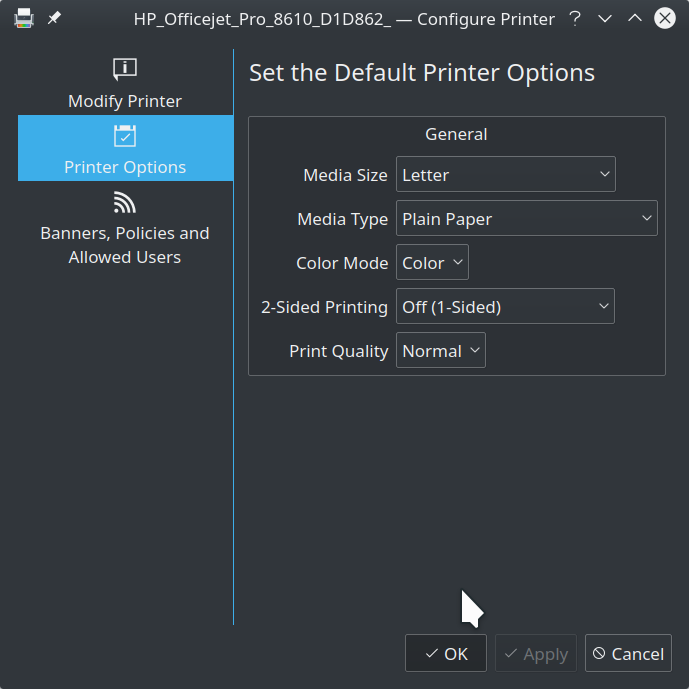The width and height of the screenshot is (689, 689).
Task: Expand the Color Mode combo box
Action: pyautogui.click(x=432, y=262)
